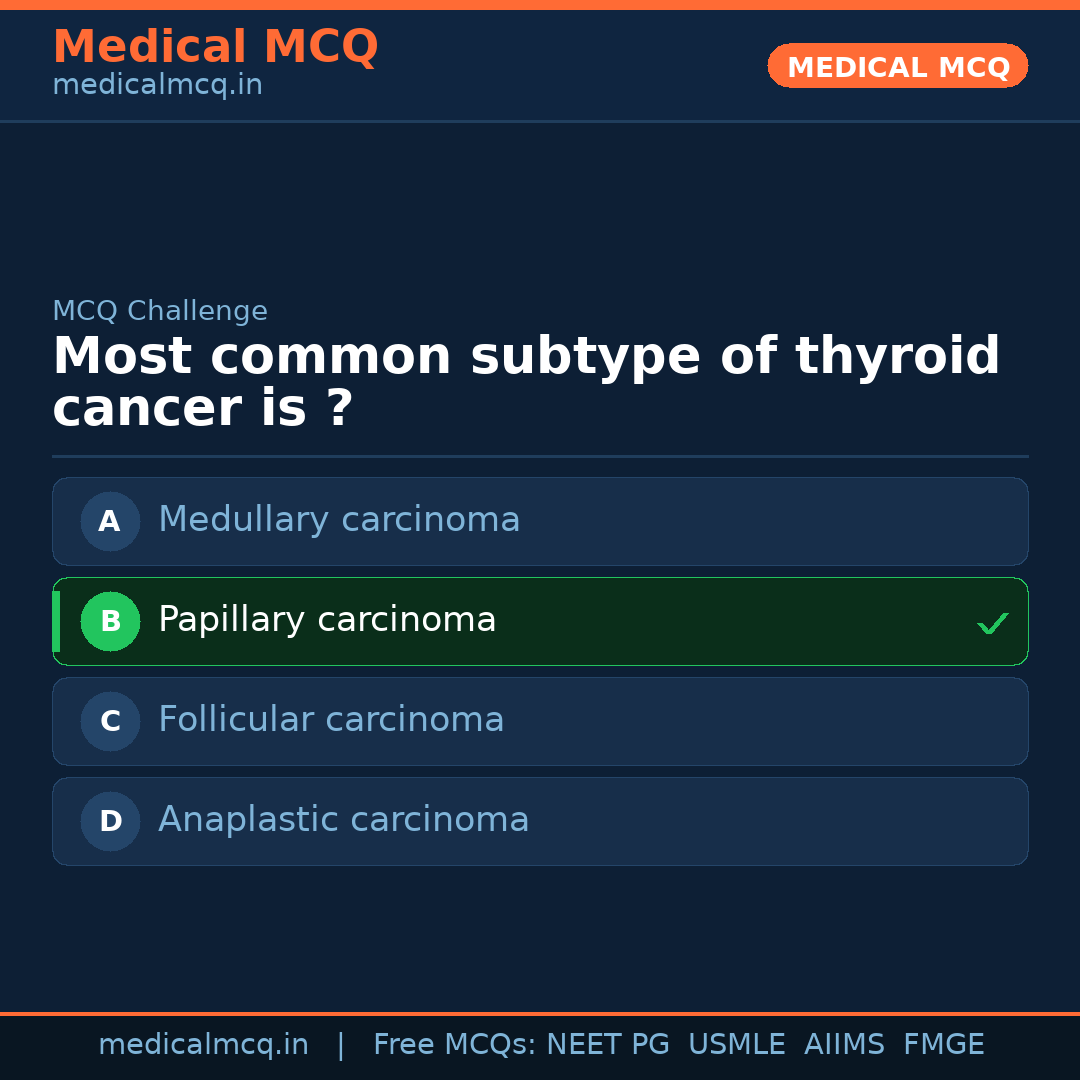Viewport: 1080px width, 1080px height.
Task: Click the green checkmark on Papillary carcinoma
Action: point(992,623)
